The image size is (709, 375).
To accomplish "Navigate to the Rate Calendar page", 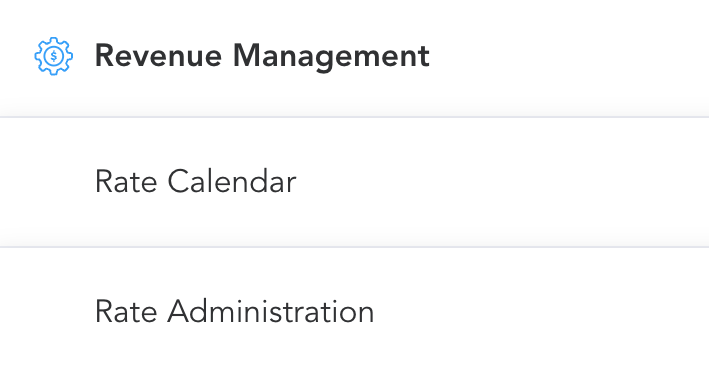I will (x=354, y=182).
